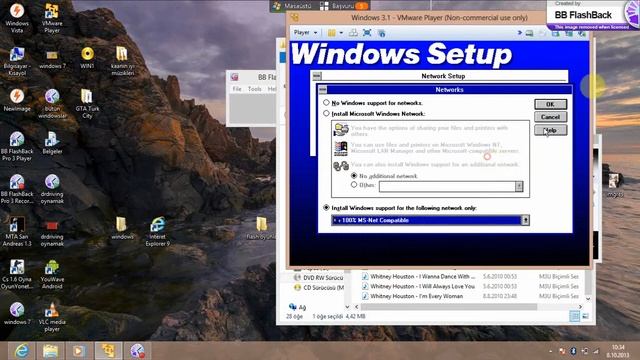640x360 pixels.
Task: Open Cs 1.6 Oyna desktop shortcut
Action: (17, 274)
